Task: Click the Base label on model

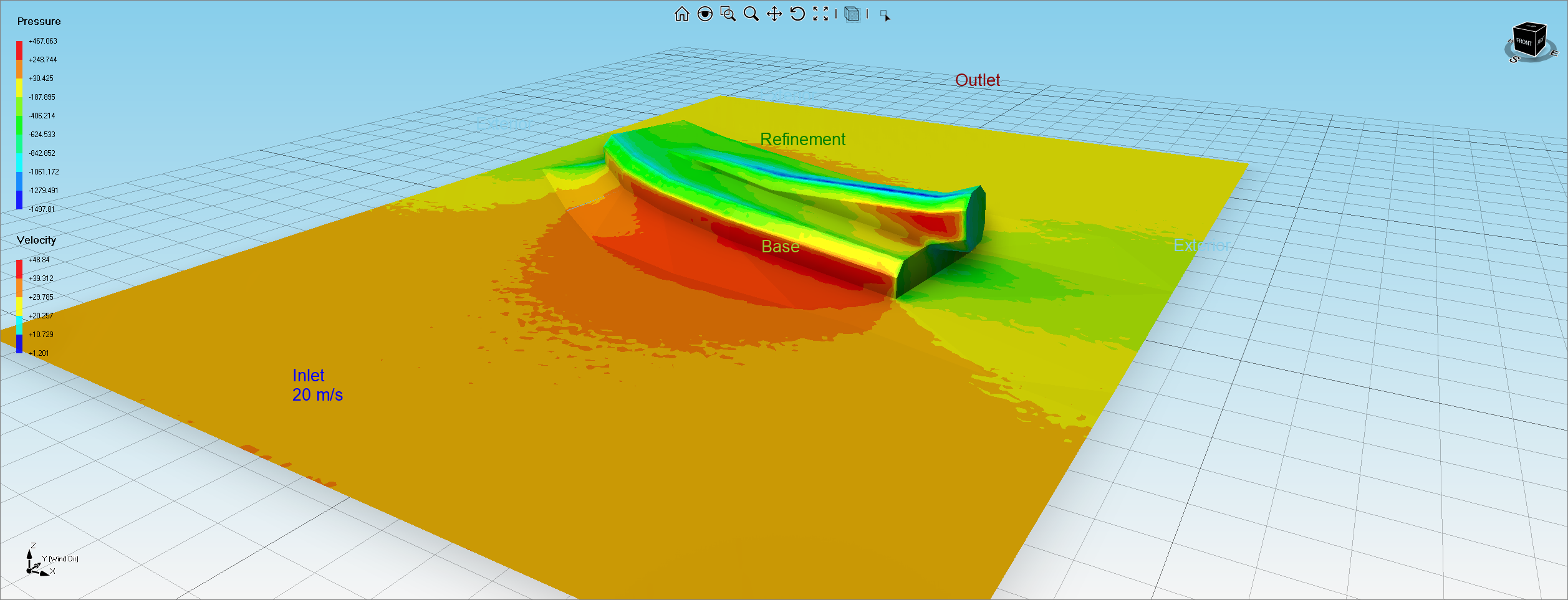Action: click(780, 247)
